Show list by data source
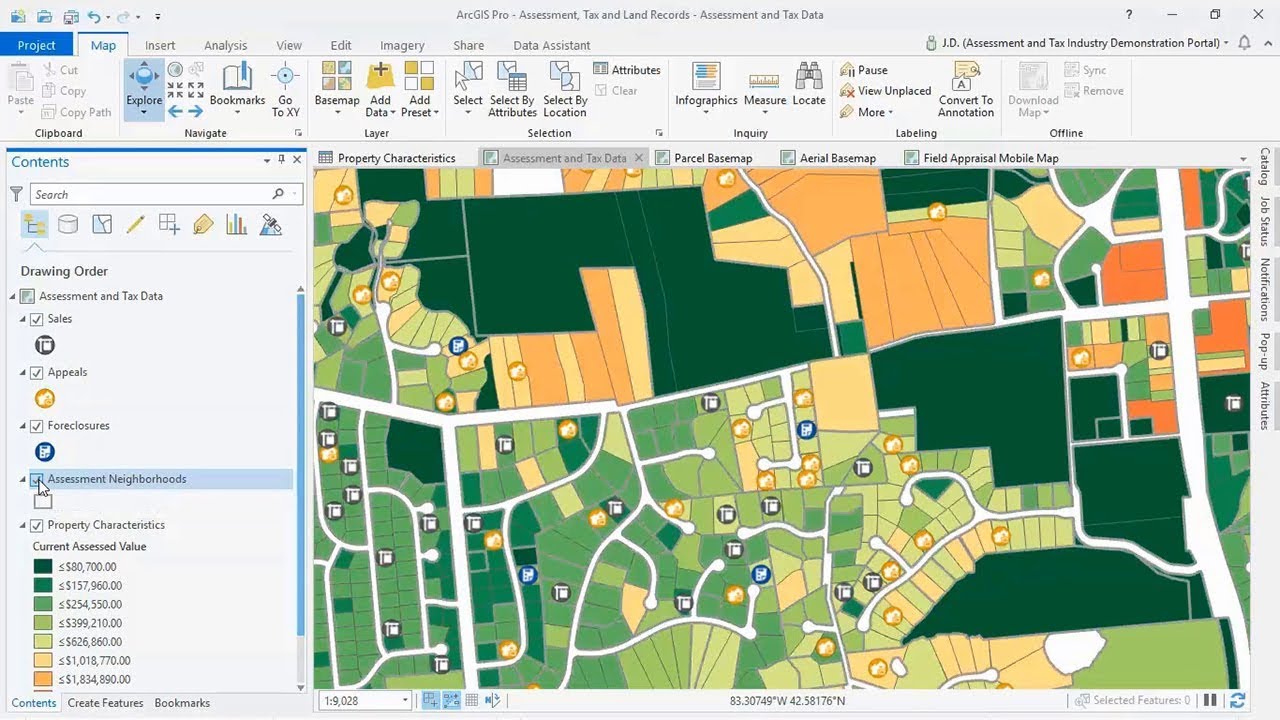The image size is (1280, 720). [x=68, y=225]
